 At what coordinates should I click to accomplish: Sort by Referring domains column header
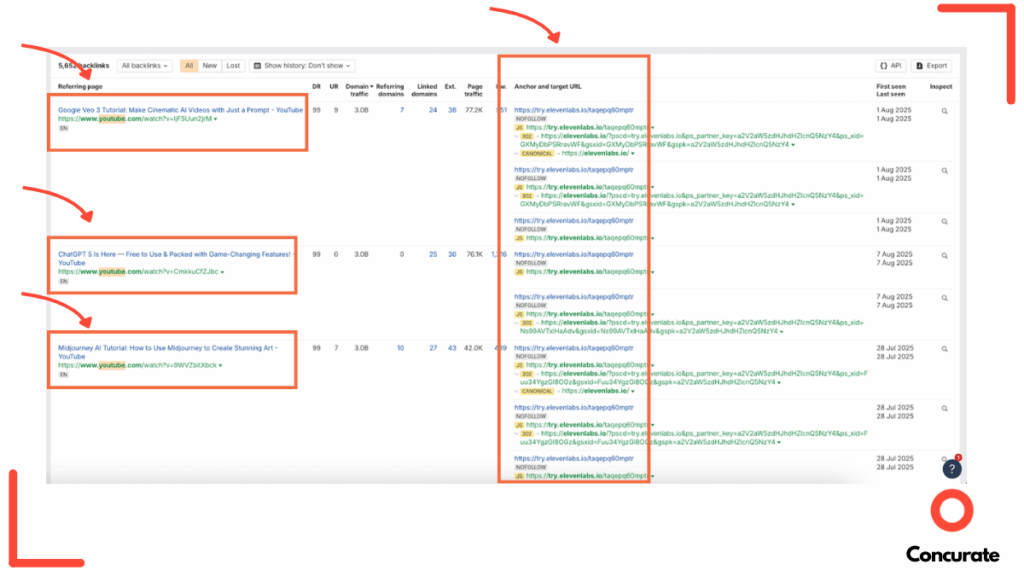tap(390, 90)
